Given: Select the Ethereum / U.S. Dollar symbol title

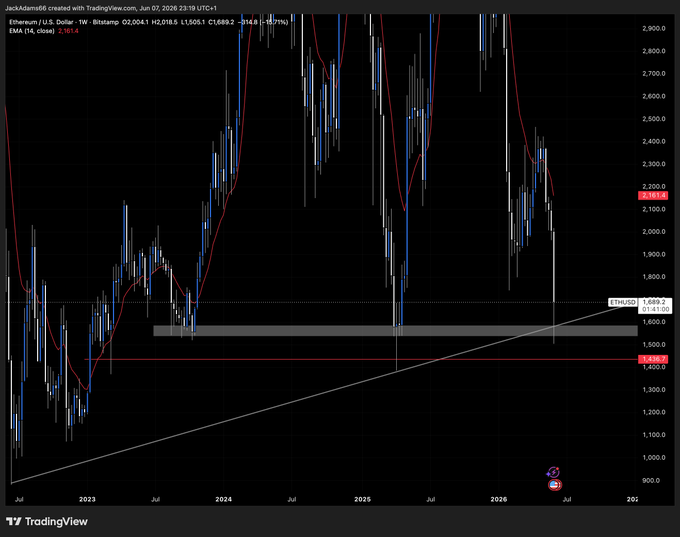Looking at the screenshot, I should click(x=42, y=22).
